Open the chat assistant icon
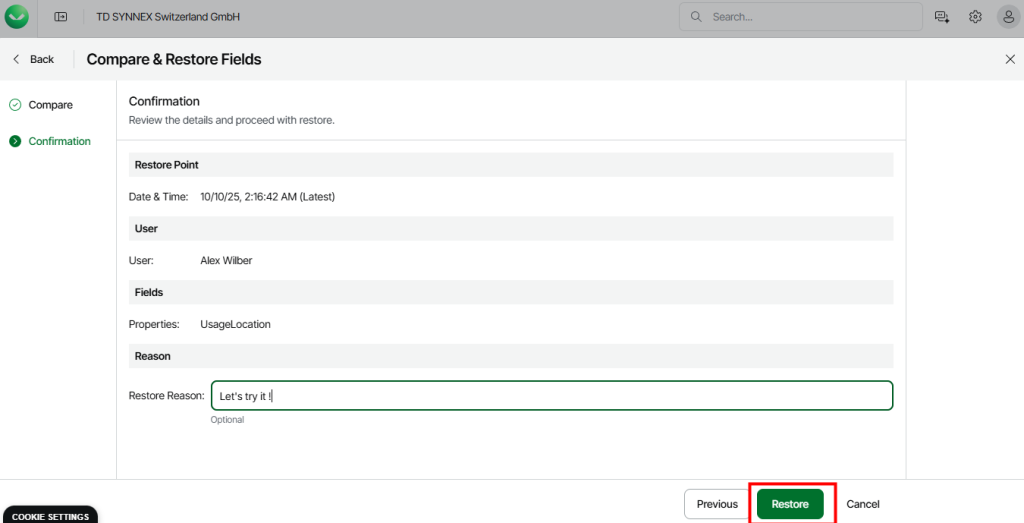 tap(941, 17)
